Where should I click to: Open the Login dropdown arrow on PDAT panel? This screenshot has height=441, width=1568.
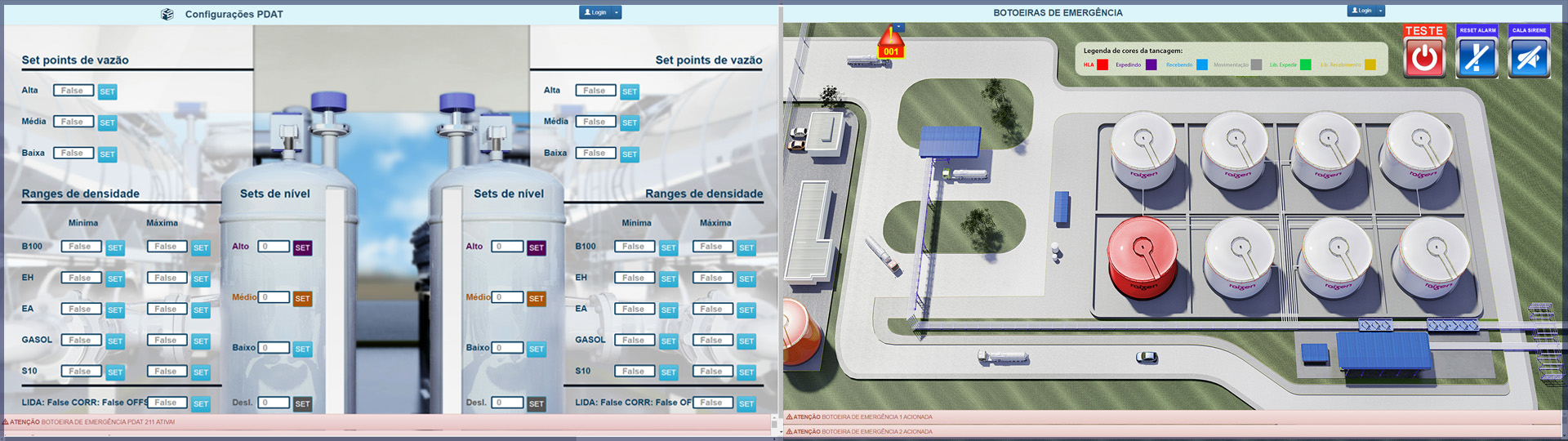point(617,12)
